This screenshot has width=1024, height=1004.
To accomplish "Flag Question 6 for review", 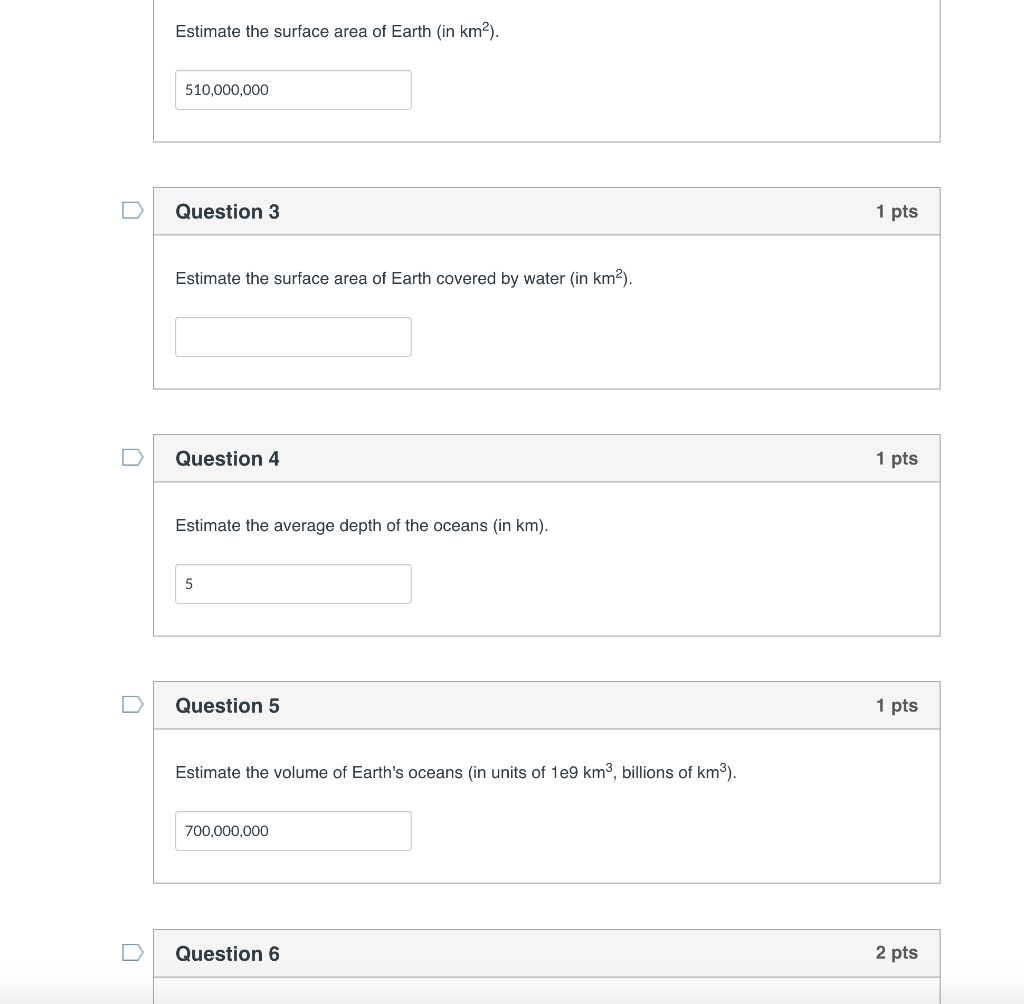I will (x=132, y=952).
